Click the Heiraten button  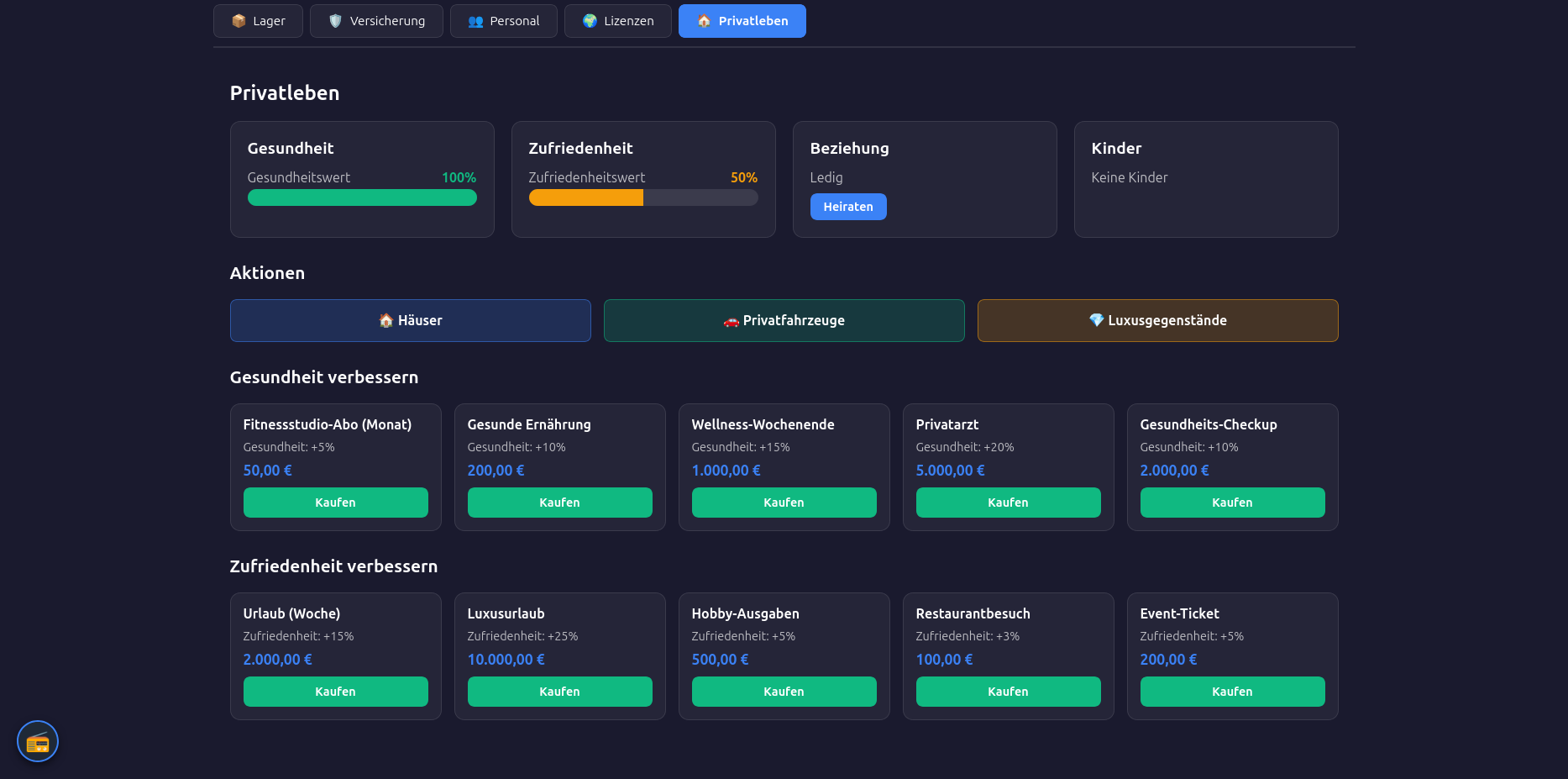pos(848,207)
